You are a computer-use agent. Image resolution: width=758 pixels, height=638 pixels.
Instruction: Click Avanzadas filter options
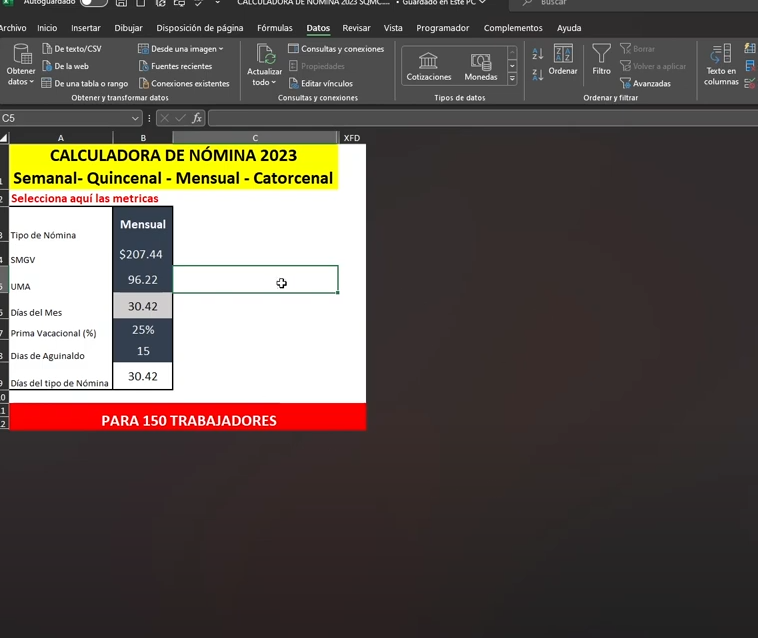645,84
